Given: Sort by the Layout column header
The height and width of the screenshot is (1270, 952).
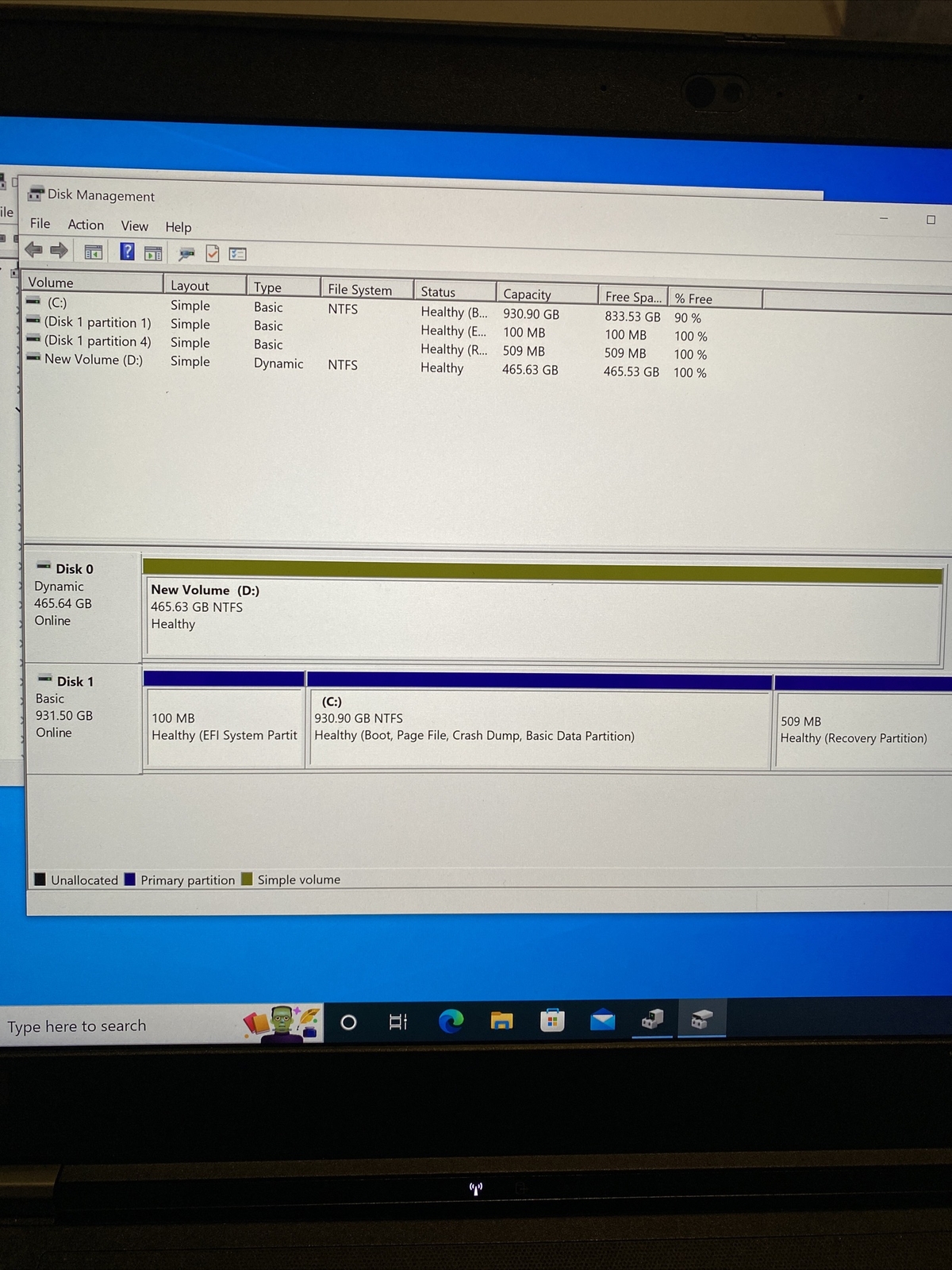Looking at the screenshot, I should (205, 286).
